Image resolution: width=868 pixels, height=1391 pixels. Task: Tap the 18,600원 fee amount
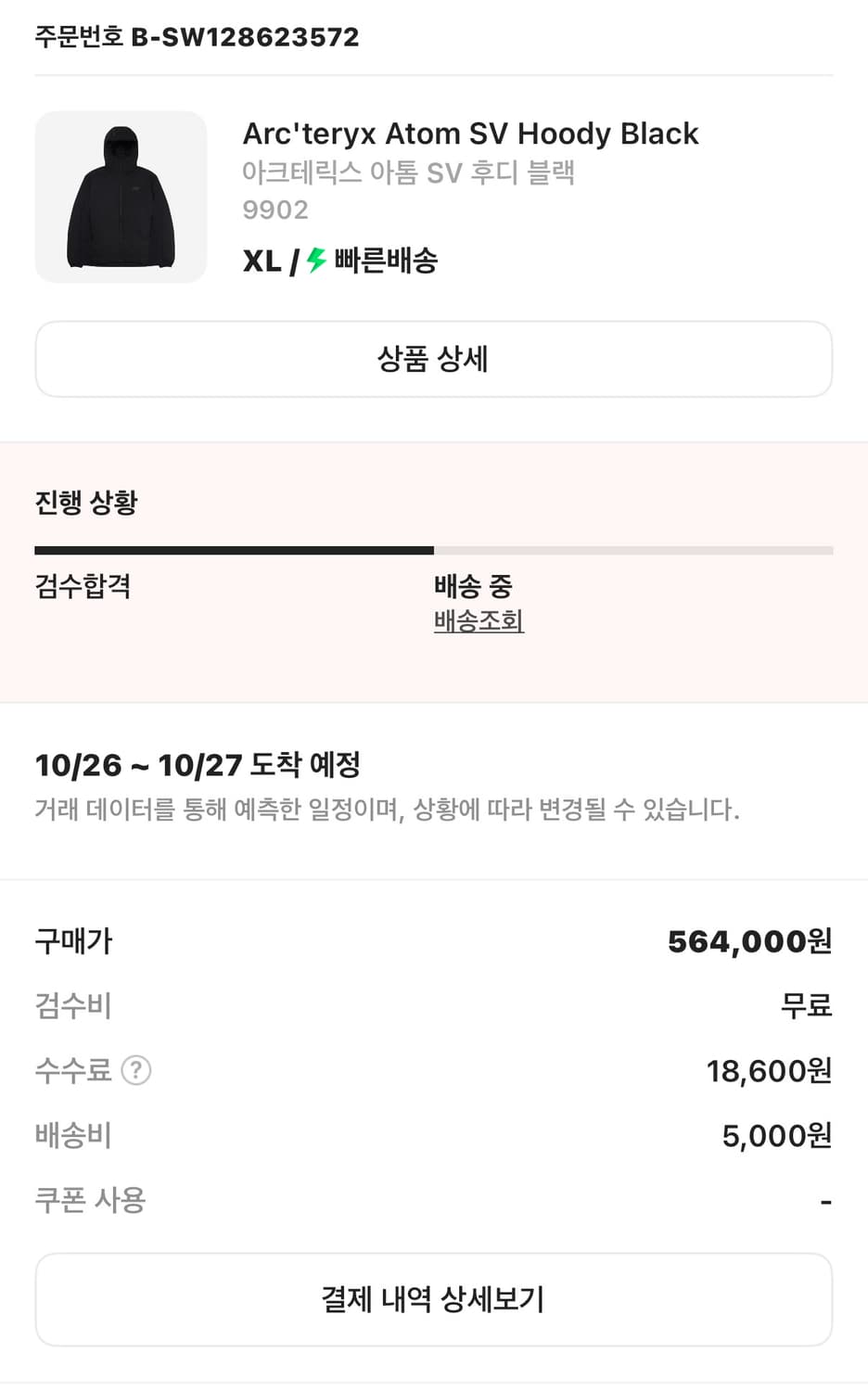(x=769, y=1071)
